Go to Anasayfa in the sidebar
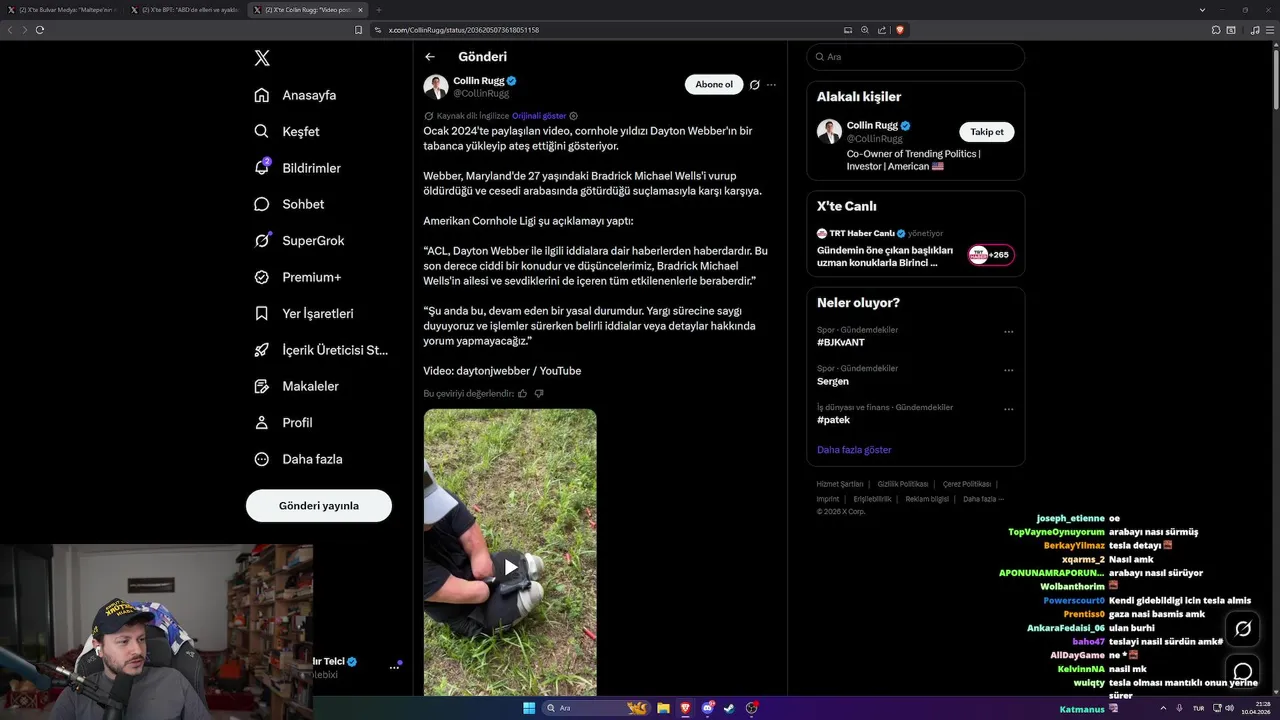This screenshot has height=720, width=1280. coord(295,95)
